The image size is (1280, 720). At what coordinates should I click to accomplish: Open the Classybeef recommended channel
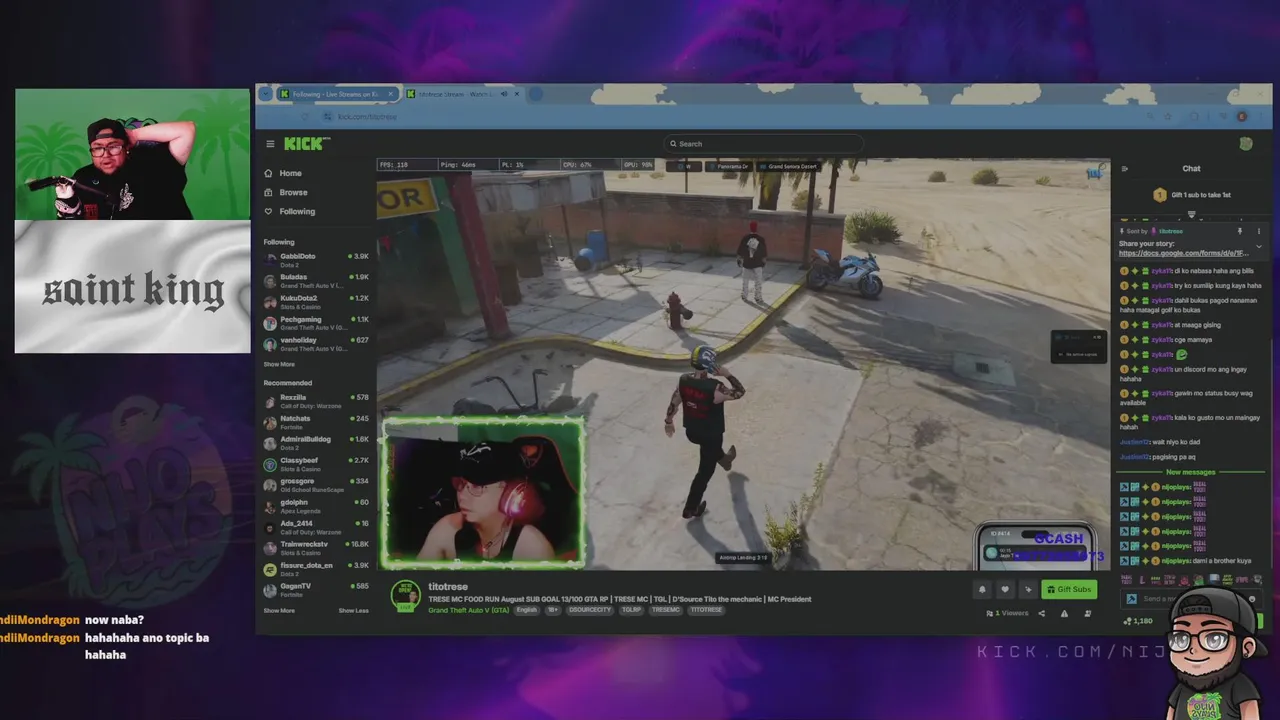coord(316,463)
